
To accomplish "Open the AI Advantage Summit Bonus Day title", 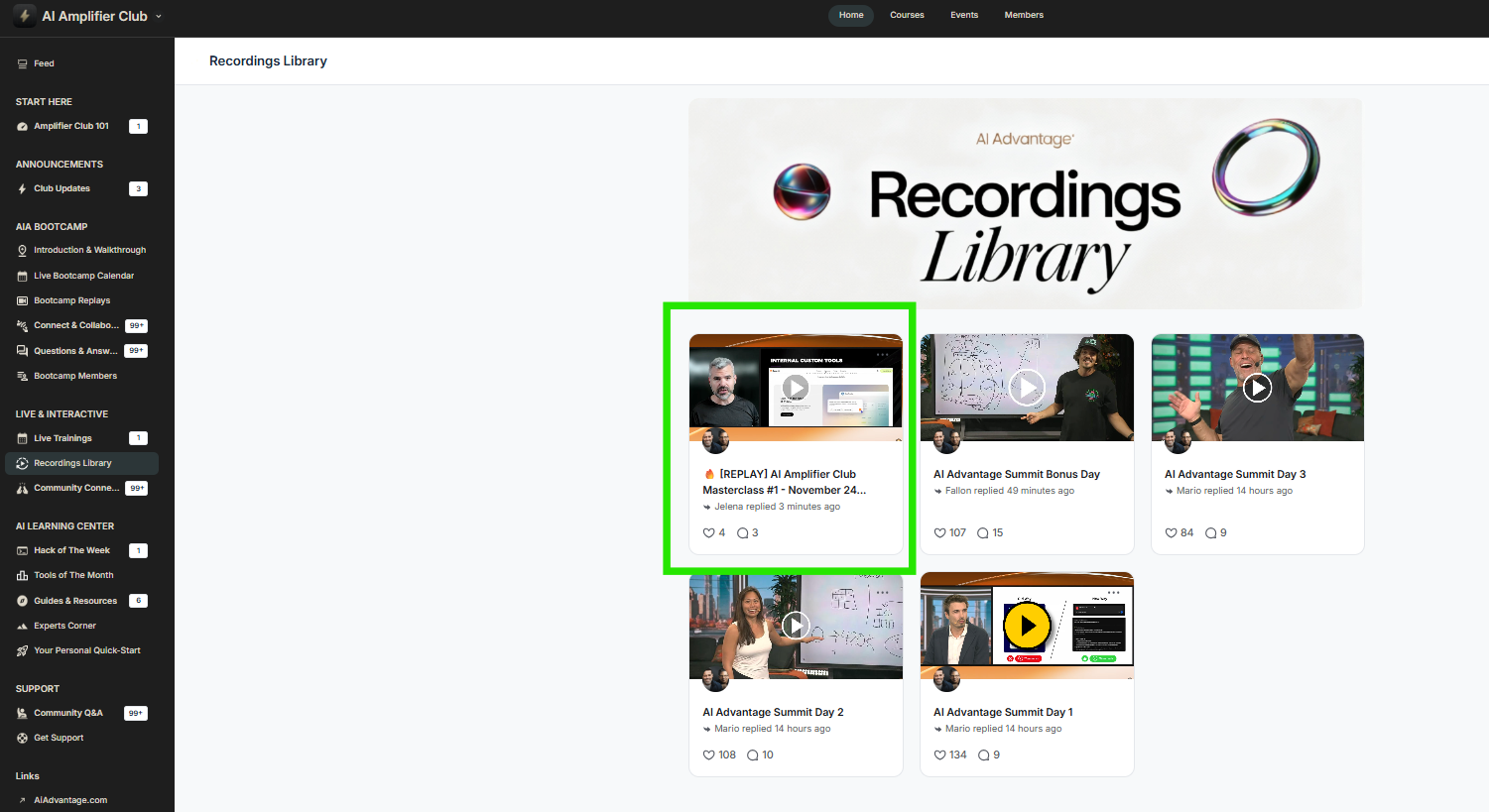I will coord(1017,474).
